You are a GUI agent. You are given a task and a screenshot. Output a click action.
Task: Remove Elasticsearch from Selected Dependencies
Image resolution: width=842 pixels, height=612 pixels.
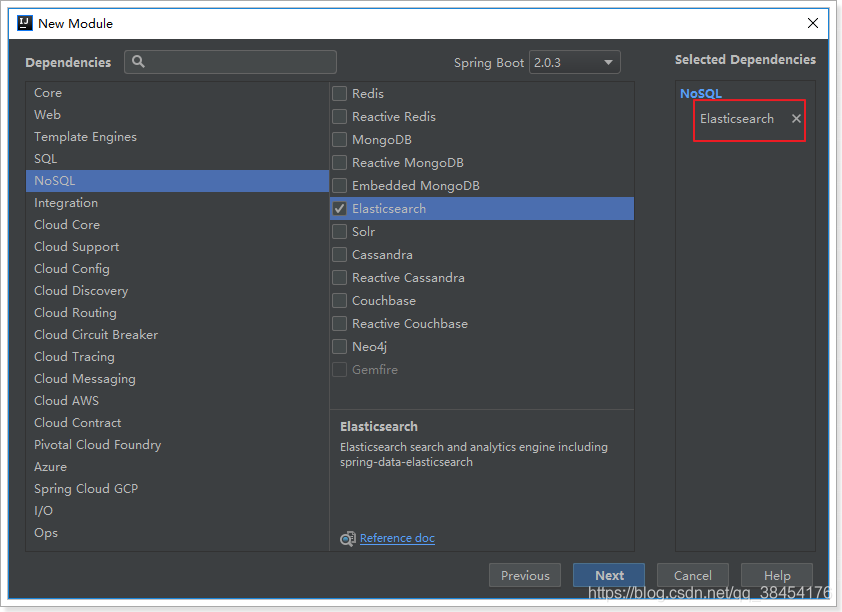pos(796,119)
